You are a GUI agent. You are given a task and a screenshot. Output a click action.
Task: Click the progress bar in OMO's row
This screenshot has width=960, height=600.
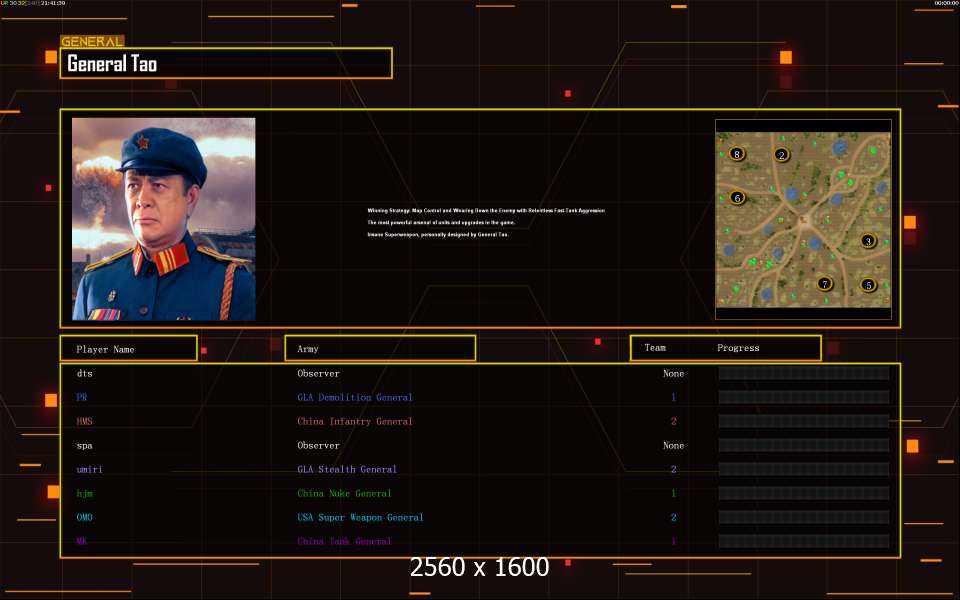803,517
